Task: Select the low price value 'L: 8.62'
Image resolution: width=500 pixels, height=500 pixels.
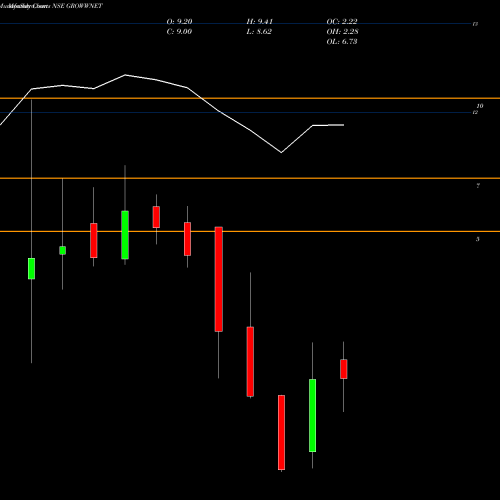Action: 259,32
